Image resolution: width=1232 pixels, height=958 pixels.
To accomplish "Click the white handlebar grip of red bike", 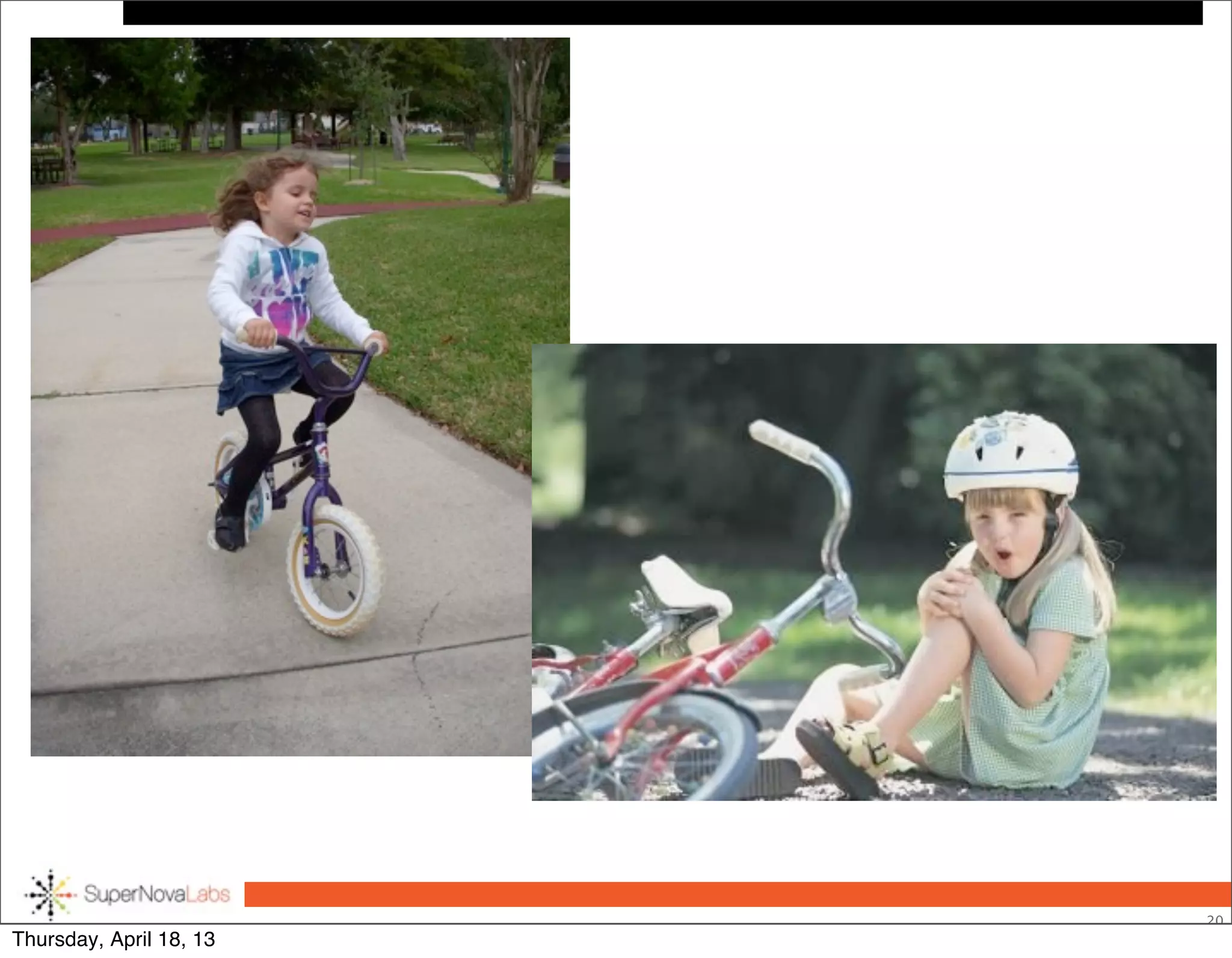I will pyautogui.click(x=782, y=441).
